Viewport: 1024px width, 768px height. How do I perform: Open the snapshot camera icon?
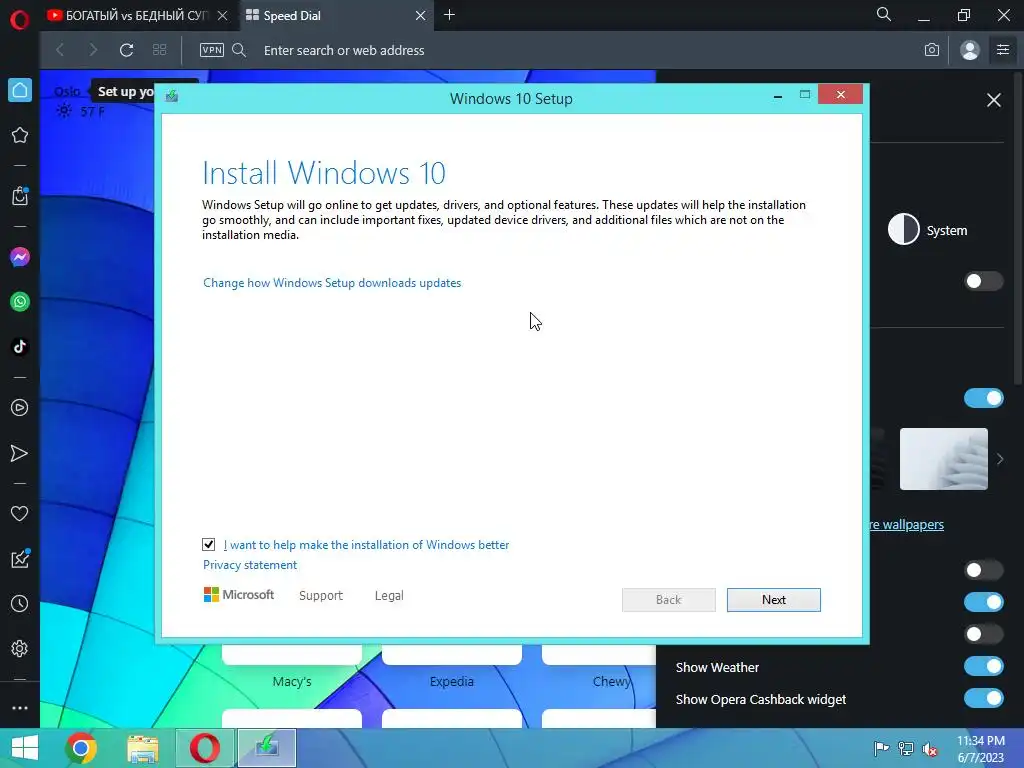[x=932, y=50]
